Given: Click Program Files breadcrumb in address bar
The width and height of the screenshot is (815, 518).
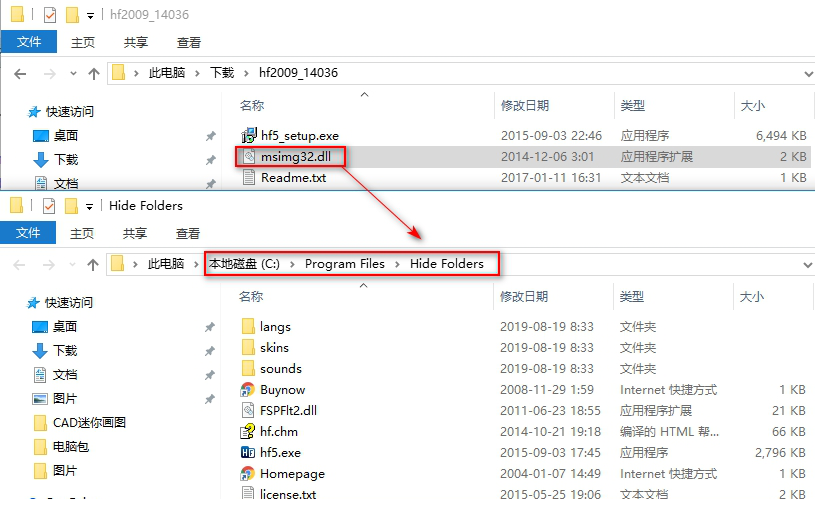Looking at the screenshot, I should coord(345,264).
